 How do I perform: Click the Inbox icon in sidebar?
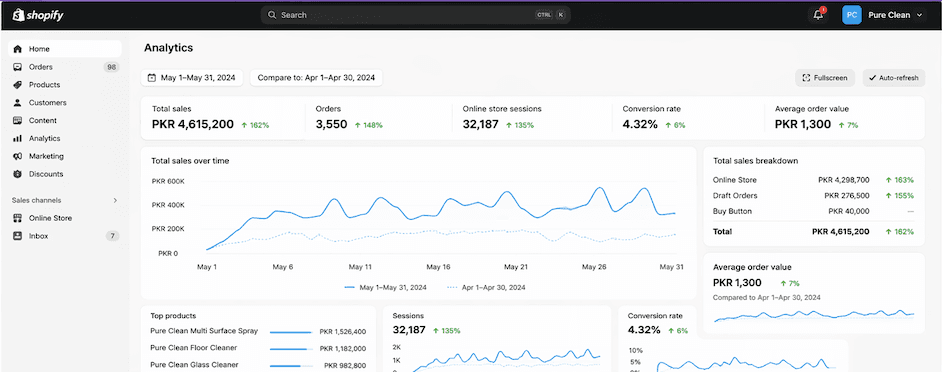[17, 236]
